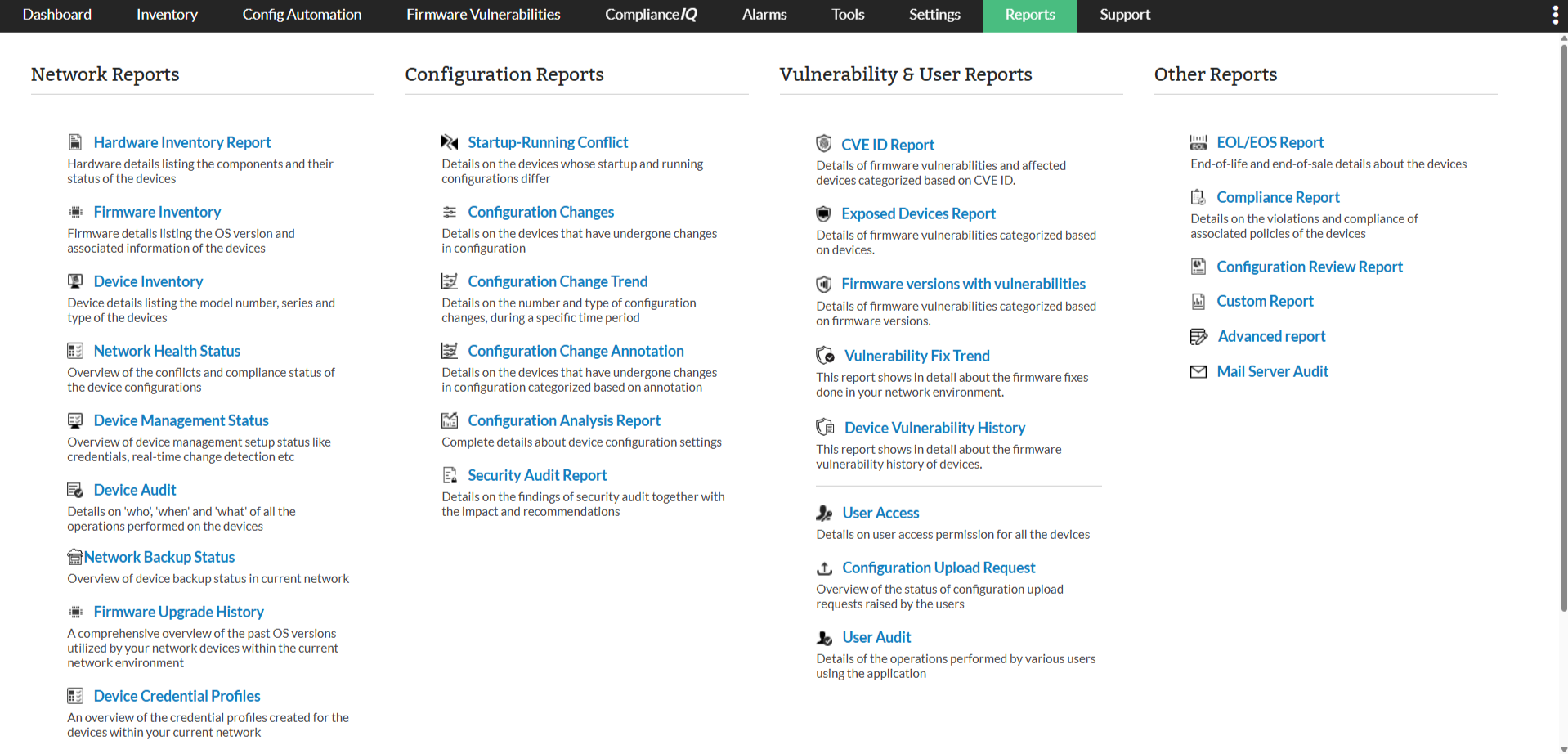
Task: Click the Configuration Upload Request upload icon
Action: pyautogui.click(x=825, y=568)
